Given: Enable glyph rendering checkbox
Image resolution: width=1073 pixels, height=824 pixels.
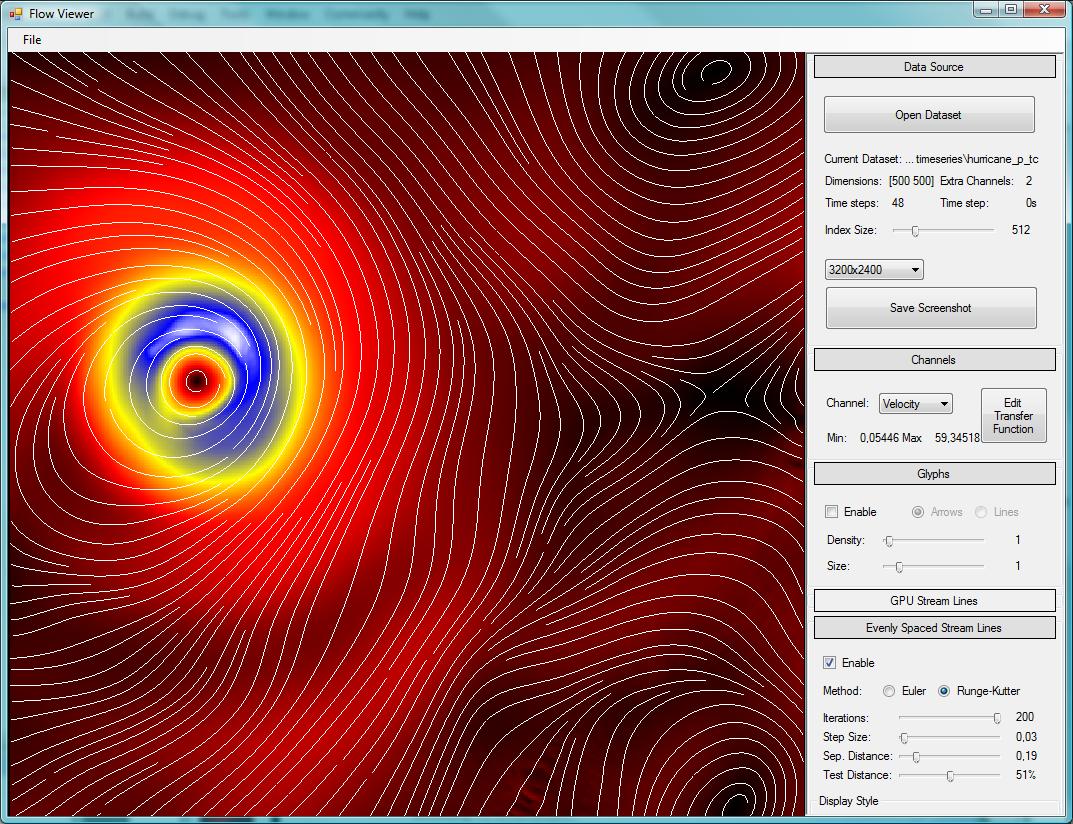Looking at the screenshot, I should click(831, 511).
